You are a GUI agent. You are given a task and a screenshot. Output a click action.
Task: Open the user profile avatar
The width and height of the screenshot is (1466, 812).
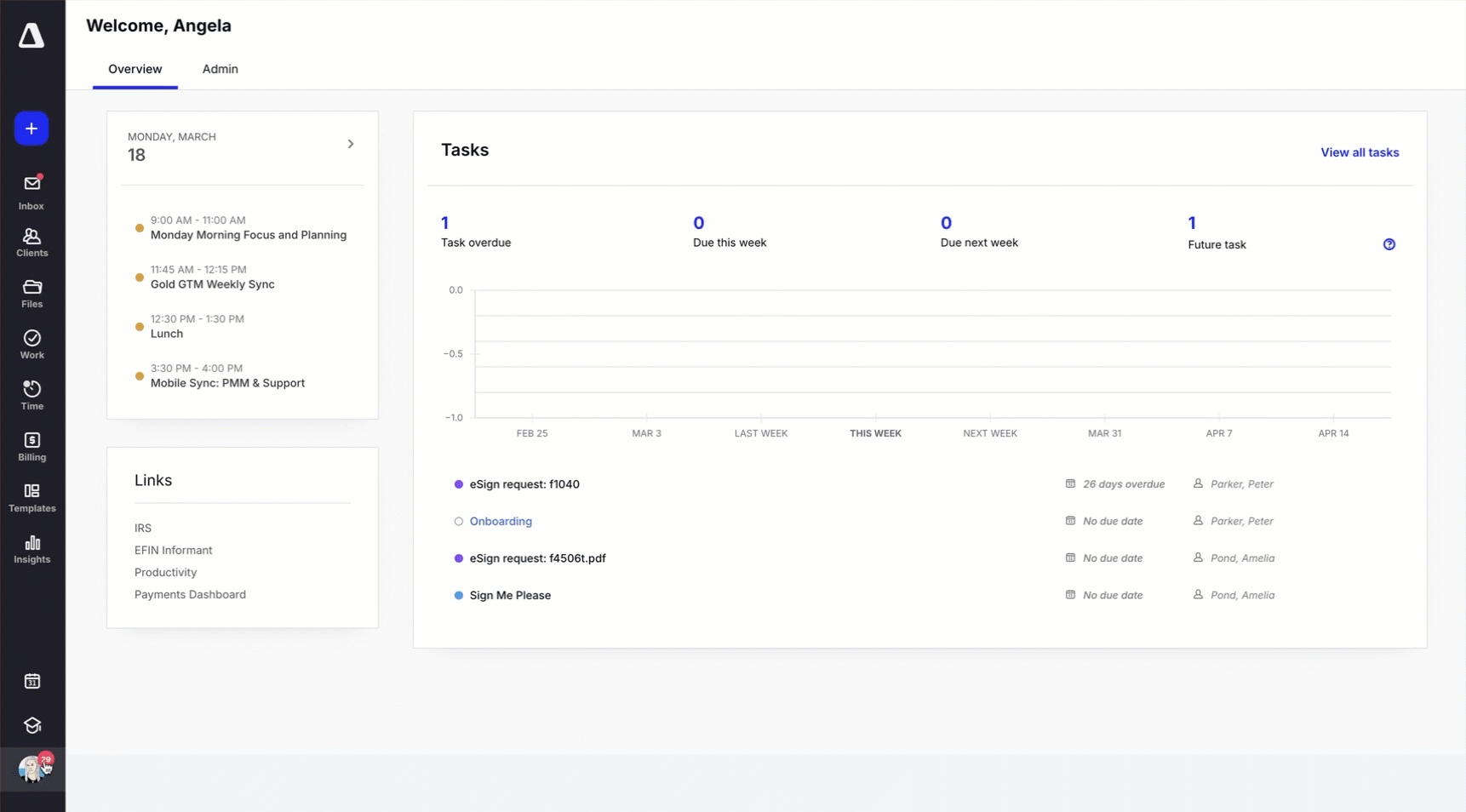tap(32, 769)
